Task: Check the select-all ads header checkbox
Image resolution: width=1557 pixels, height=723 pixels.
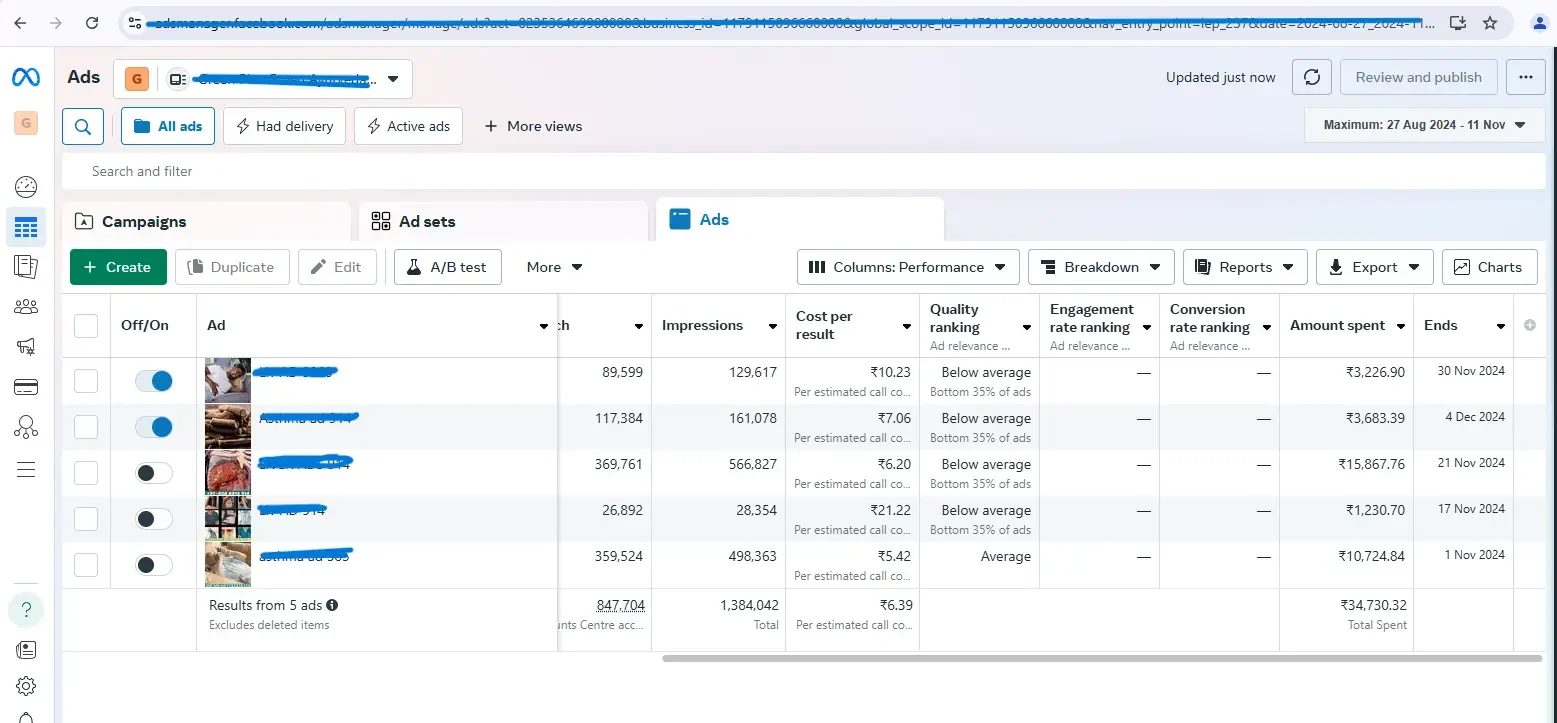Action: [86, 326]
